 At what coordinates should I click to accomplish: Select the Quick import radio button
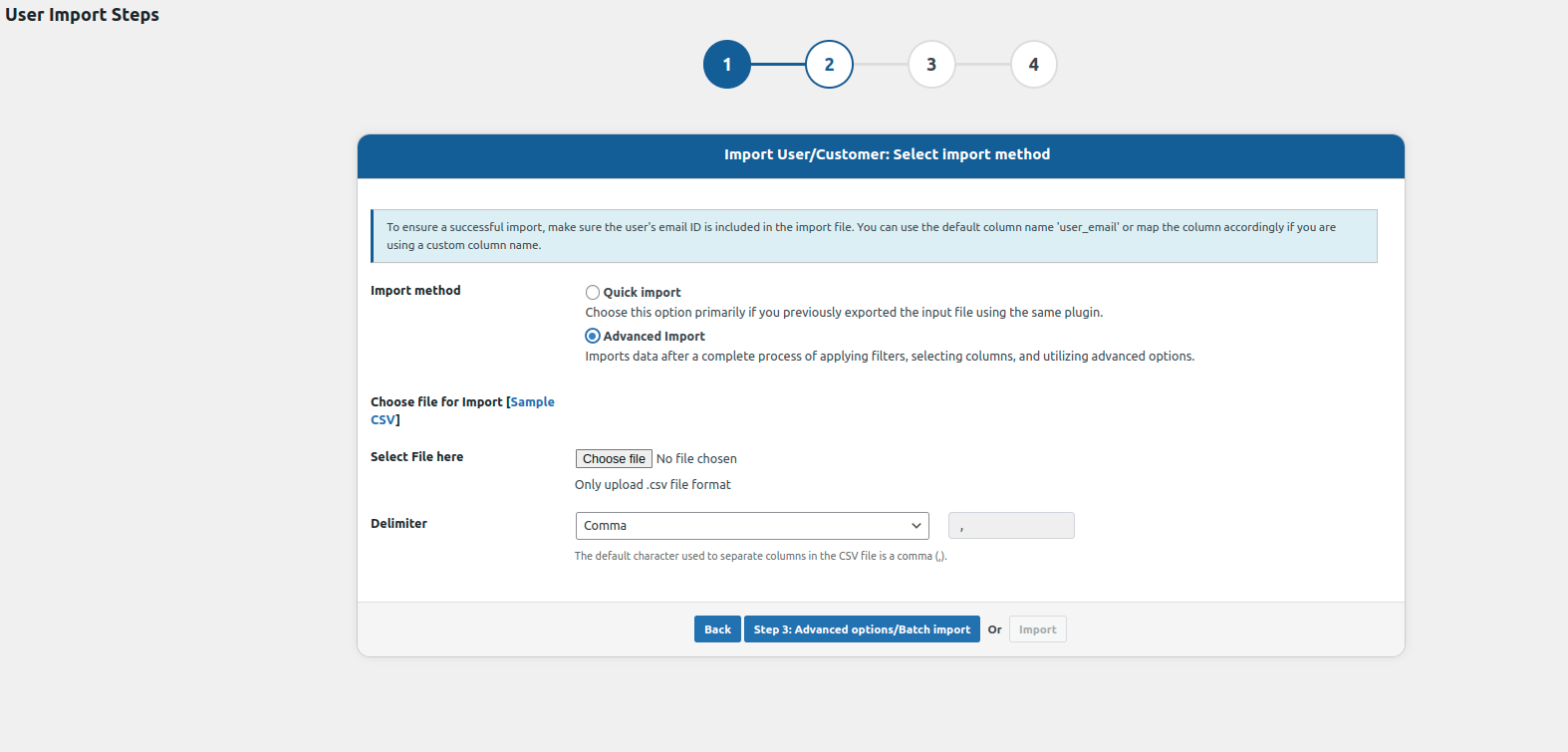[593, 293]
